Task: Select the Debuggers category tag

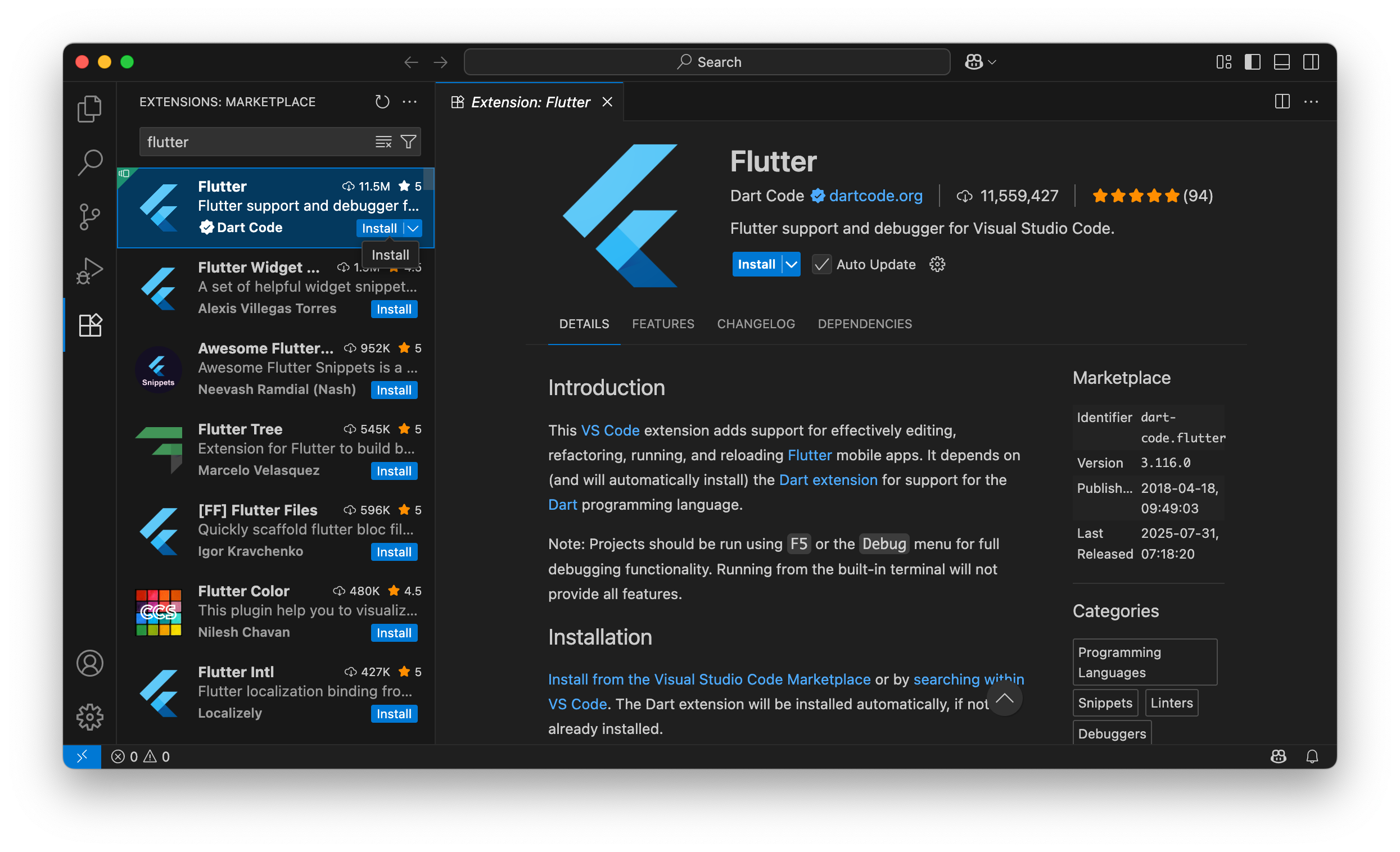Action: coord(1112,733)
